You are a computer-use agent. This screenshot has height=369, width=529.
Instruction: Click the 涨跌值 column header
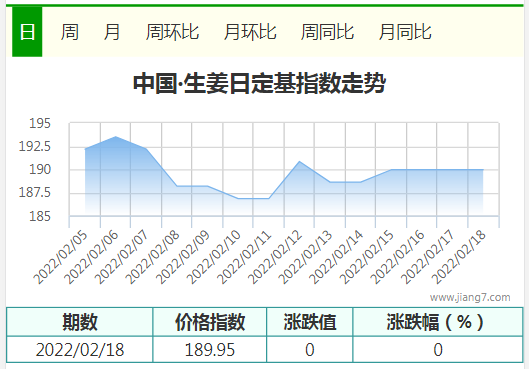pos(310,322)
